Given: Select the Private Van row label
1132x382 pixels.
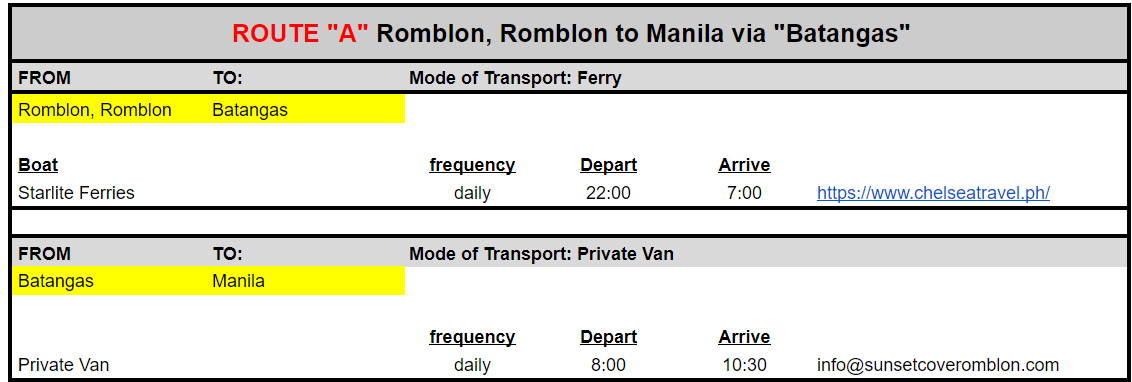Looking at the screenshot, I should (64, 365).
